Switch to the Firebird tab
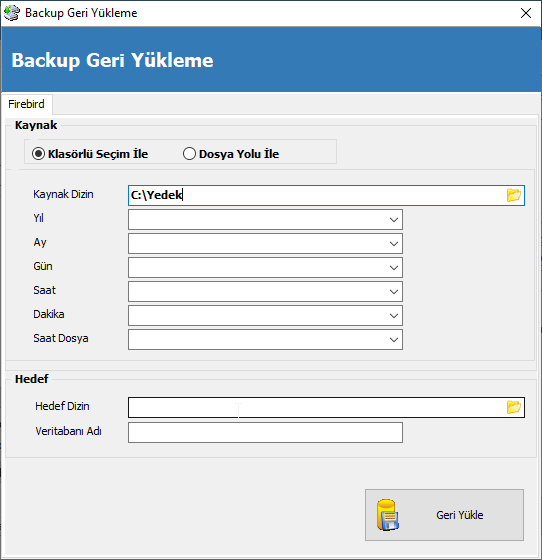The image size is (542, 560). (x=27, y=104)
